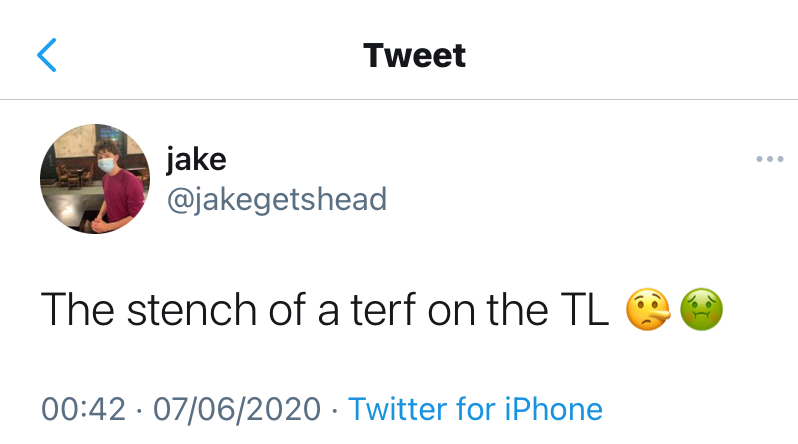Click the green nauseated face emoji
This screenshot has height=444, width=798.
(701, 313)
